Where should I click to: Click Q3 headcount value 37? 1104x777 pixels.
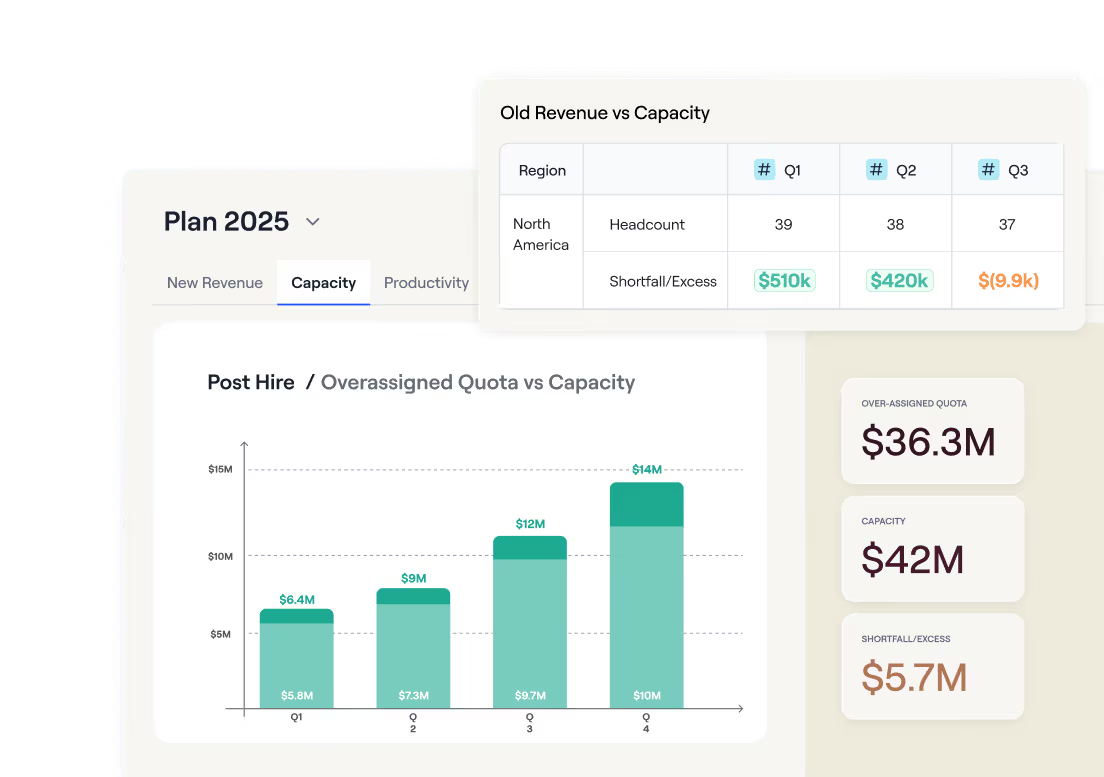pos(1007,225)
